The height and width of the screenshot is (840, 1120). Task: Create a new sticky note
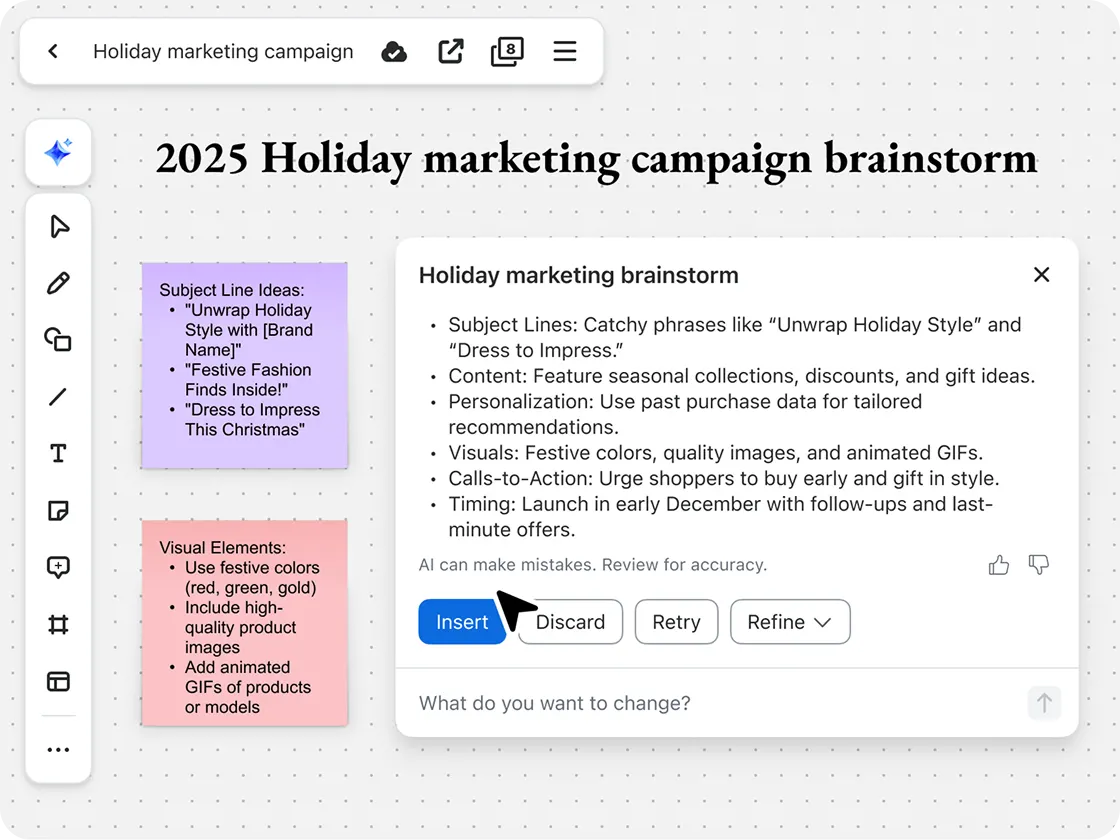tap(58, 510)
